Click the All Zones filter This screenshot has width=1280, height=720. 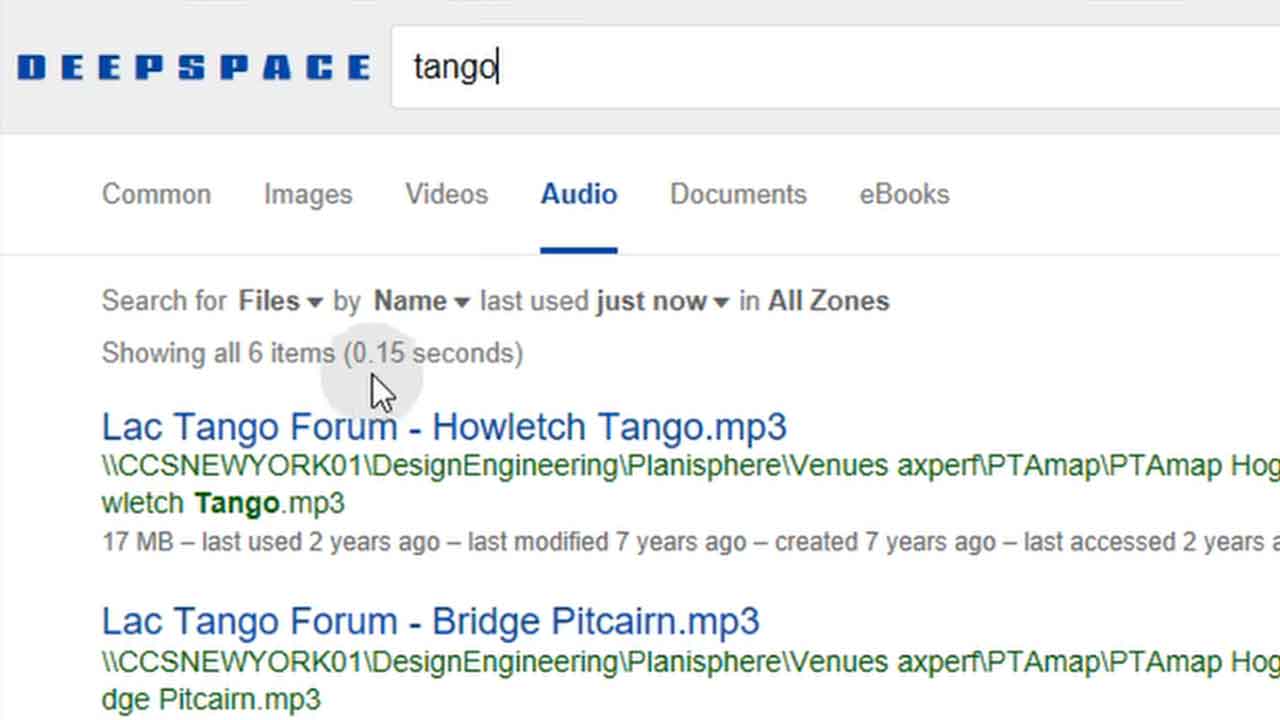pos(828,301)
